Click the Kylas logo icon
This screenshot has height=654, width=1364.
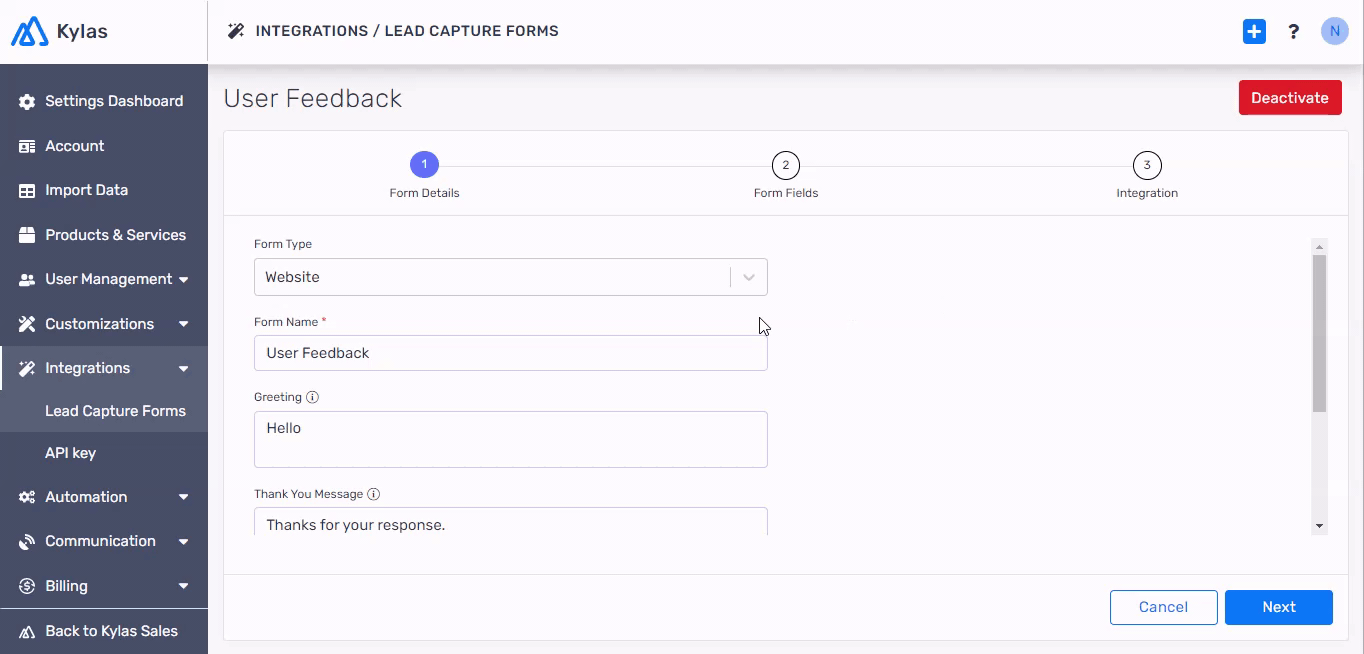click(29, 31)
